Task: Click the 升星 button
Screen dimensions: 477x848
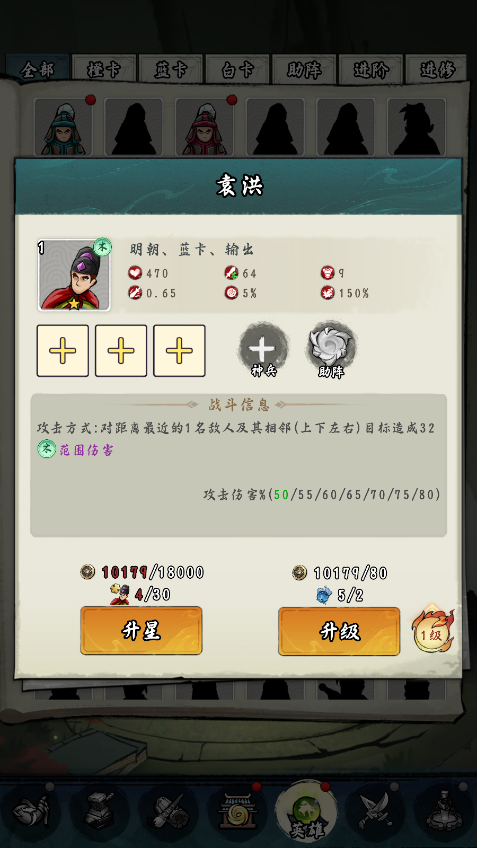Action: point(141,631)
